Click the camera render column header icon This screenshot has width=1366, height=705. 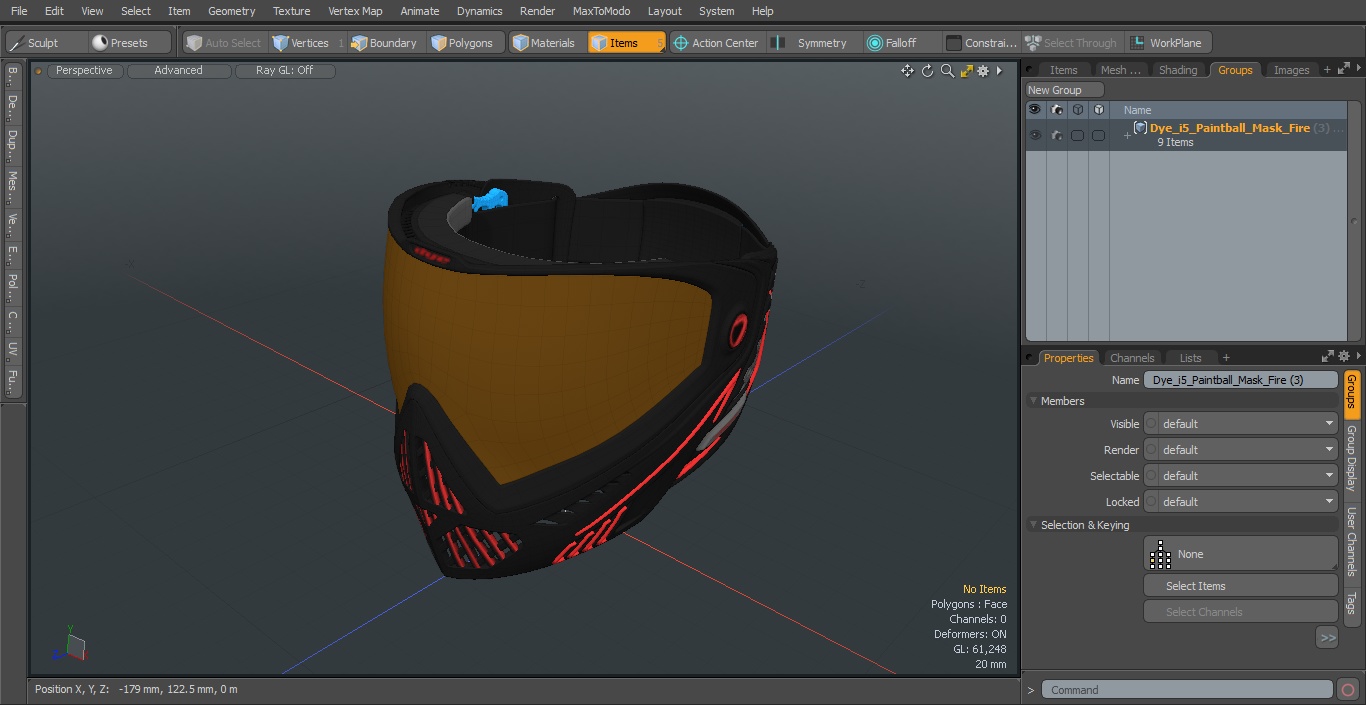pos(1057,110)
